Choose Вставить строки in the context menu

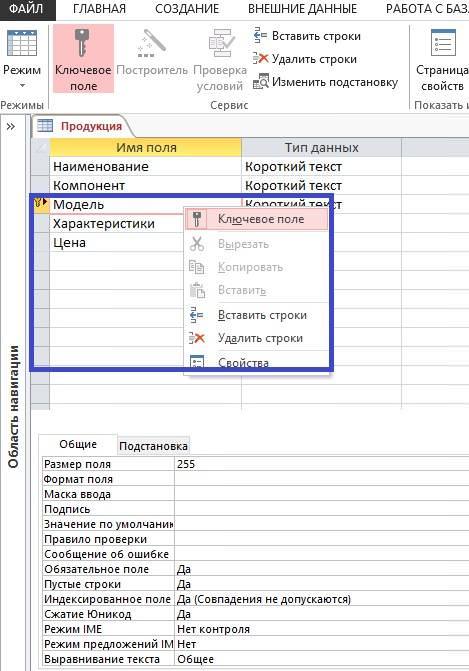pyautogui.click(x=256, y=315)
